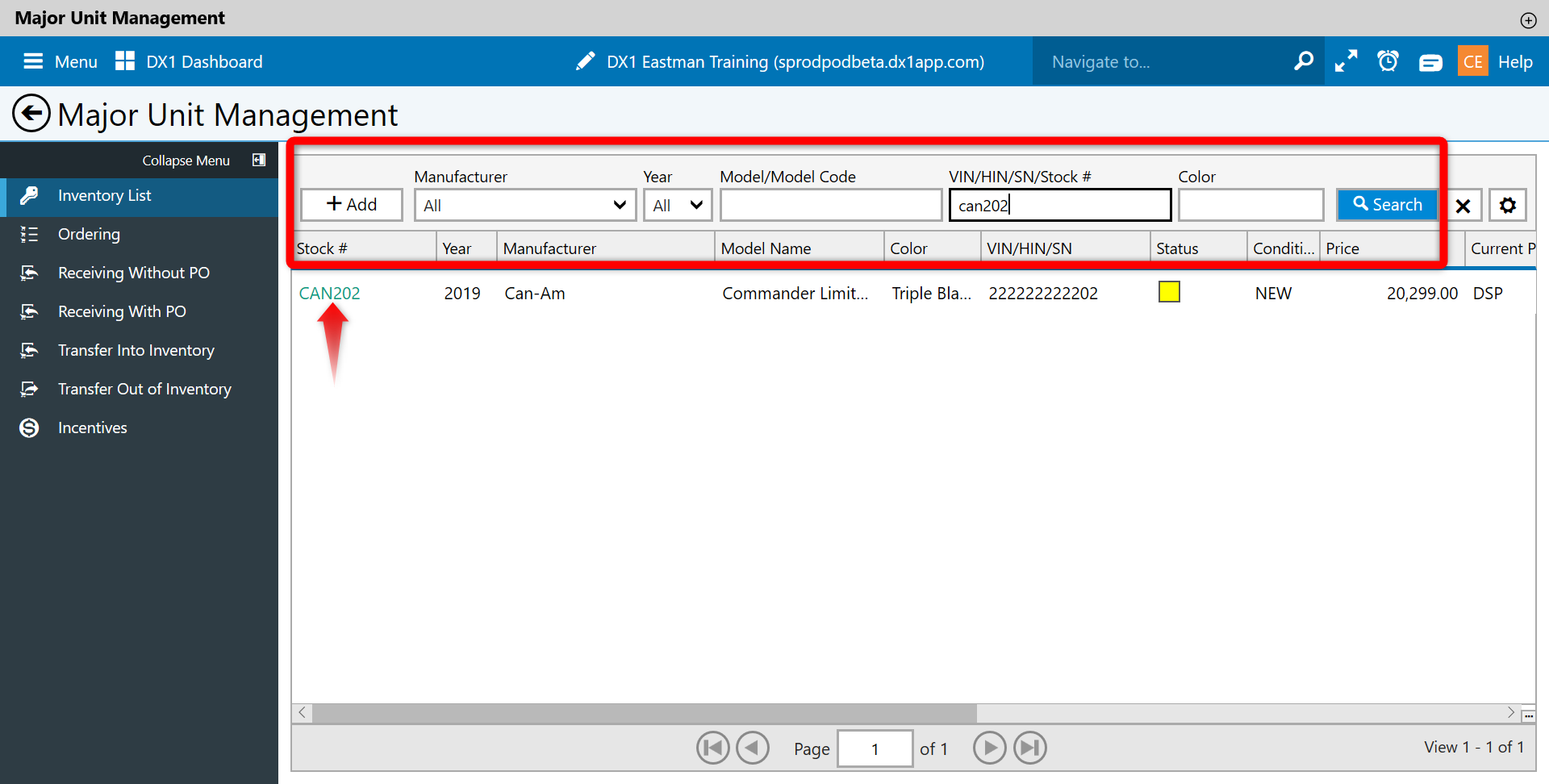1549x784 pixels.
Task: Click scrollbar left arrow
Action: point(302,713)
